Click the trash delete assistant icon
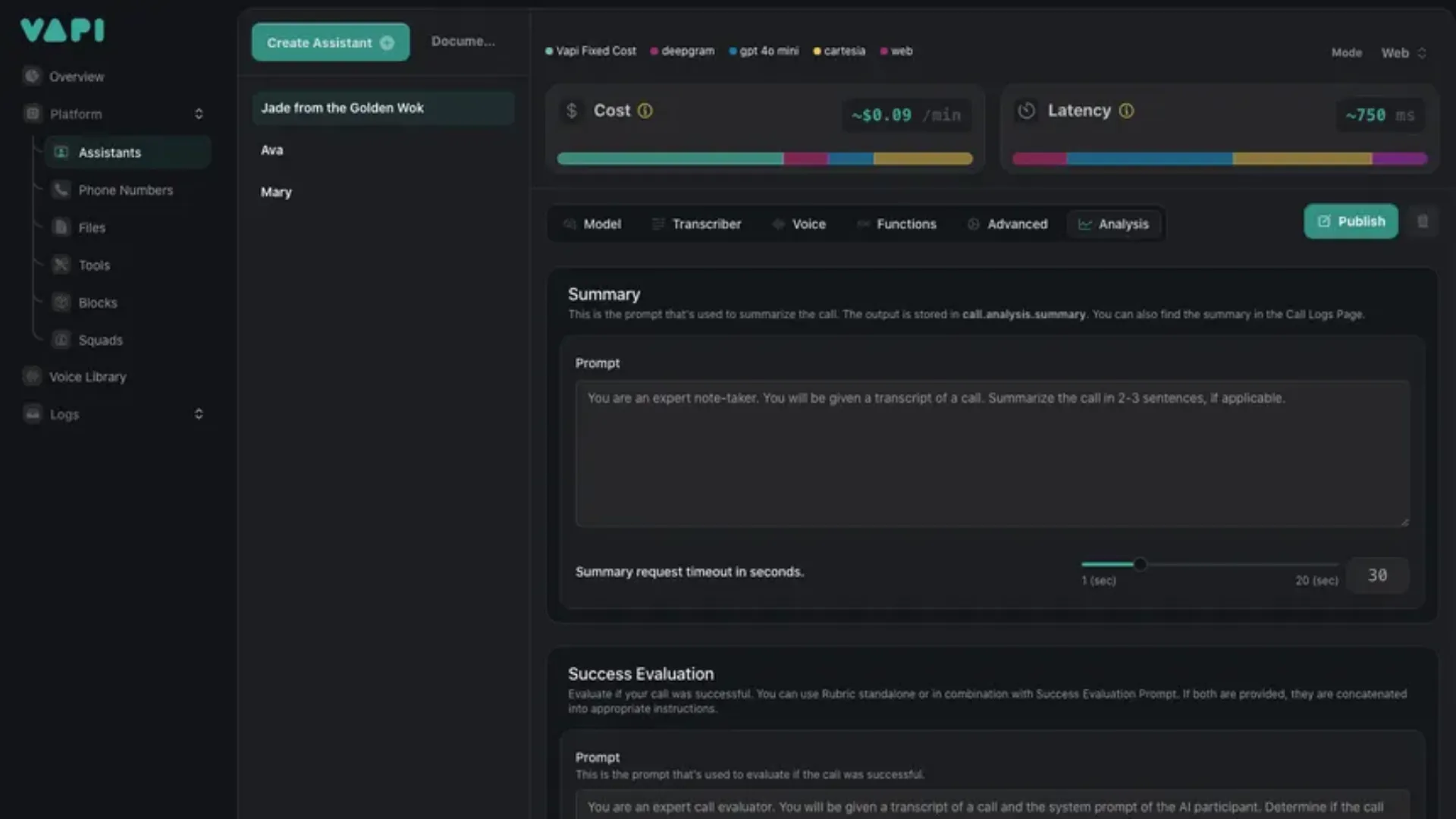Screen dimensions: 1456x819 point(1423,221)
